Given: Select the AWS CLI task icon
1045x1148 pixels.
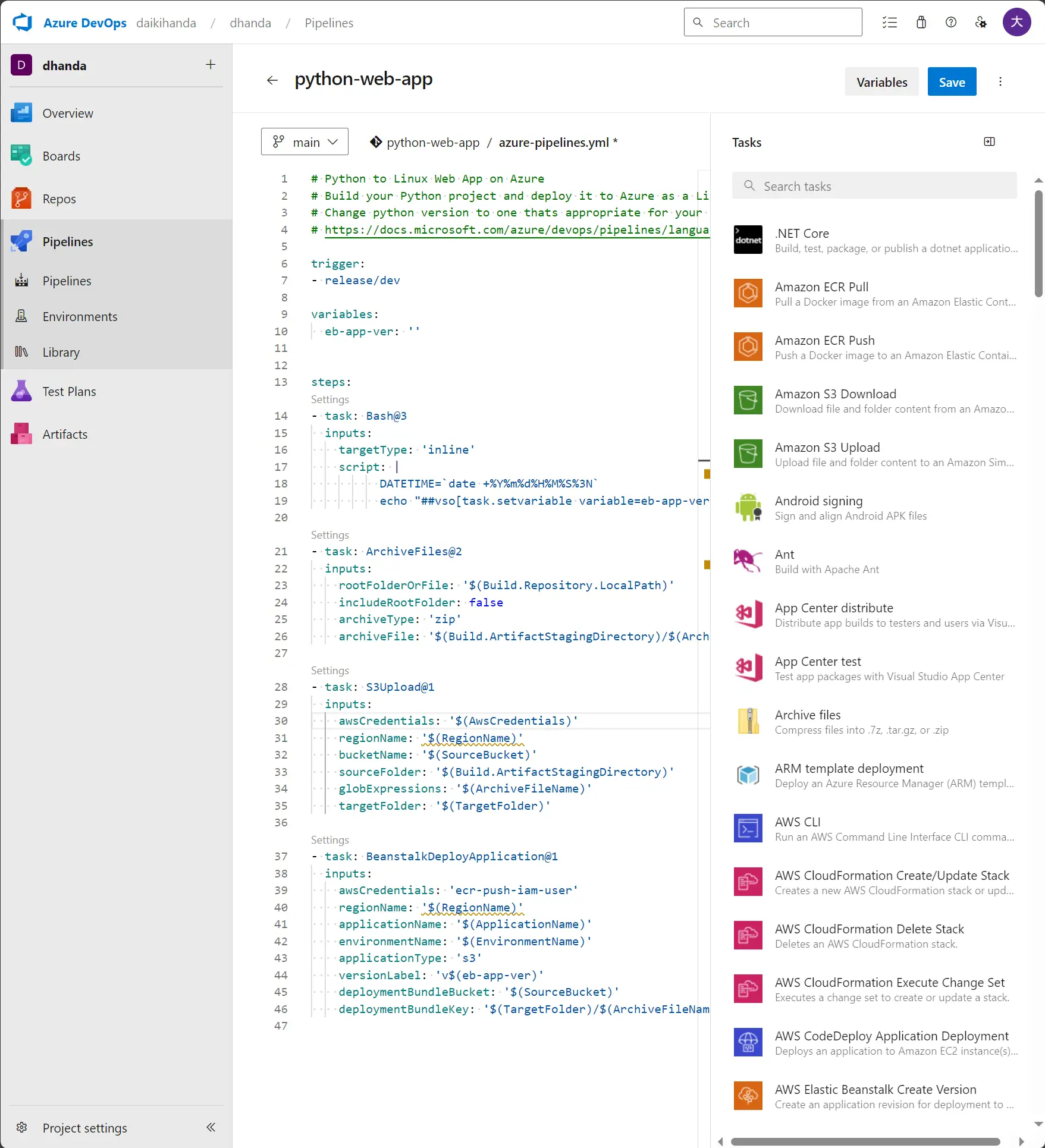Looking at the screenshot, I should 748,828.
